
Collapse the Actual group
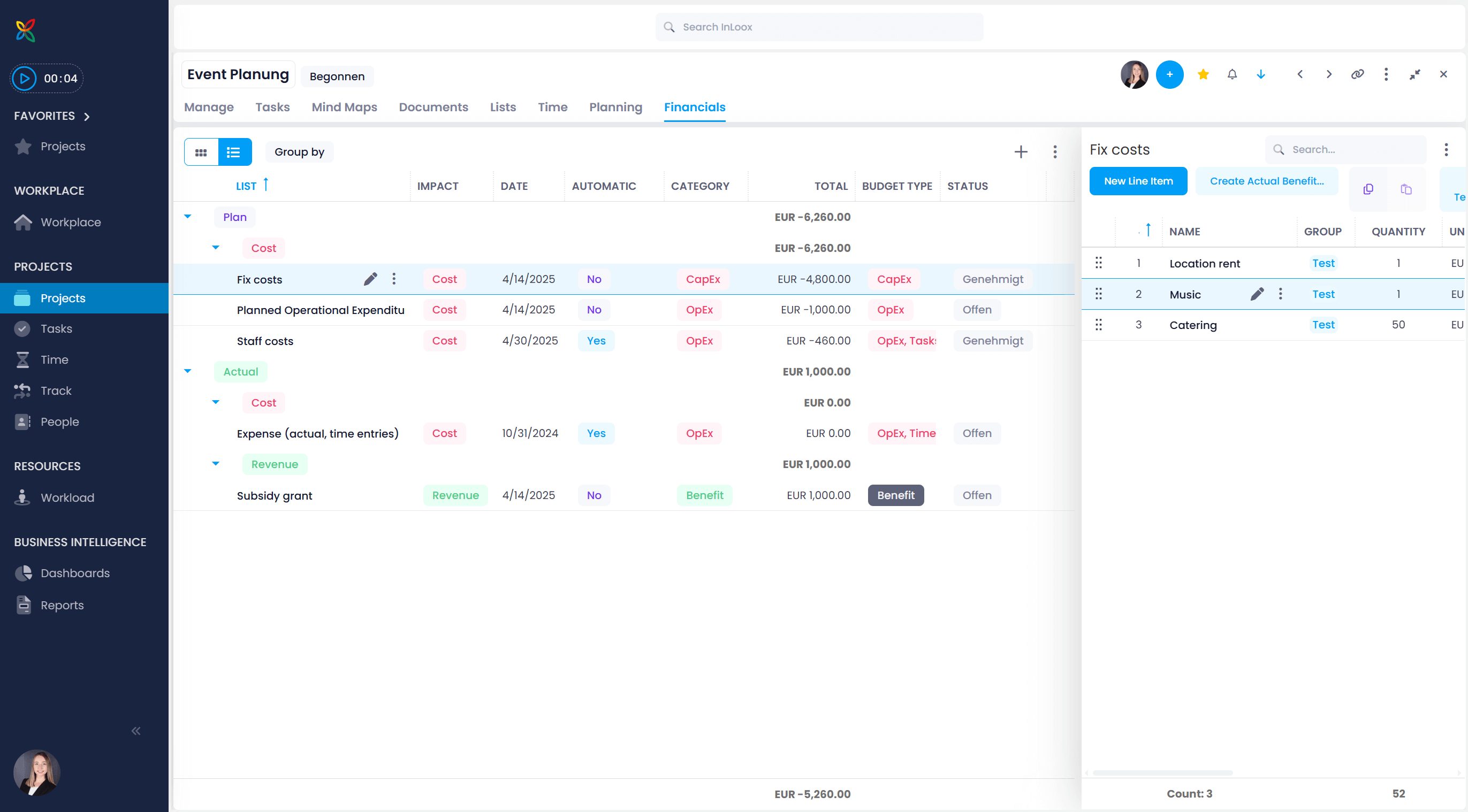(187, 371)
